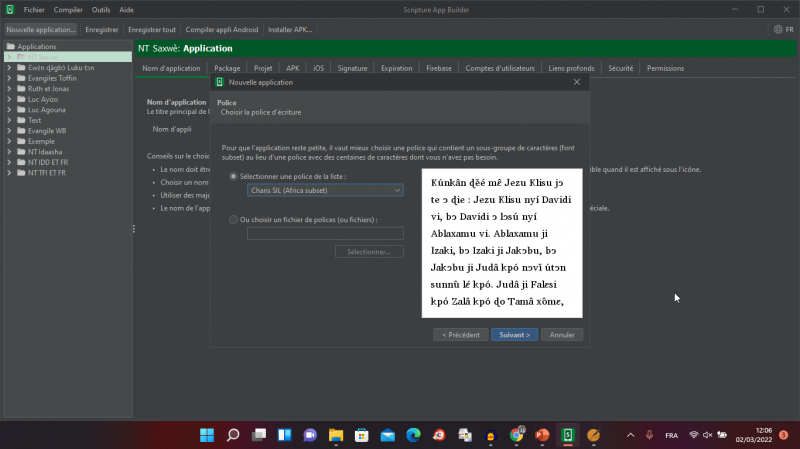Open File Explorer from the taskbar
Screen dimensions: 800x449
(x=336, y=435)
